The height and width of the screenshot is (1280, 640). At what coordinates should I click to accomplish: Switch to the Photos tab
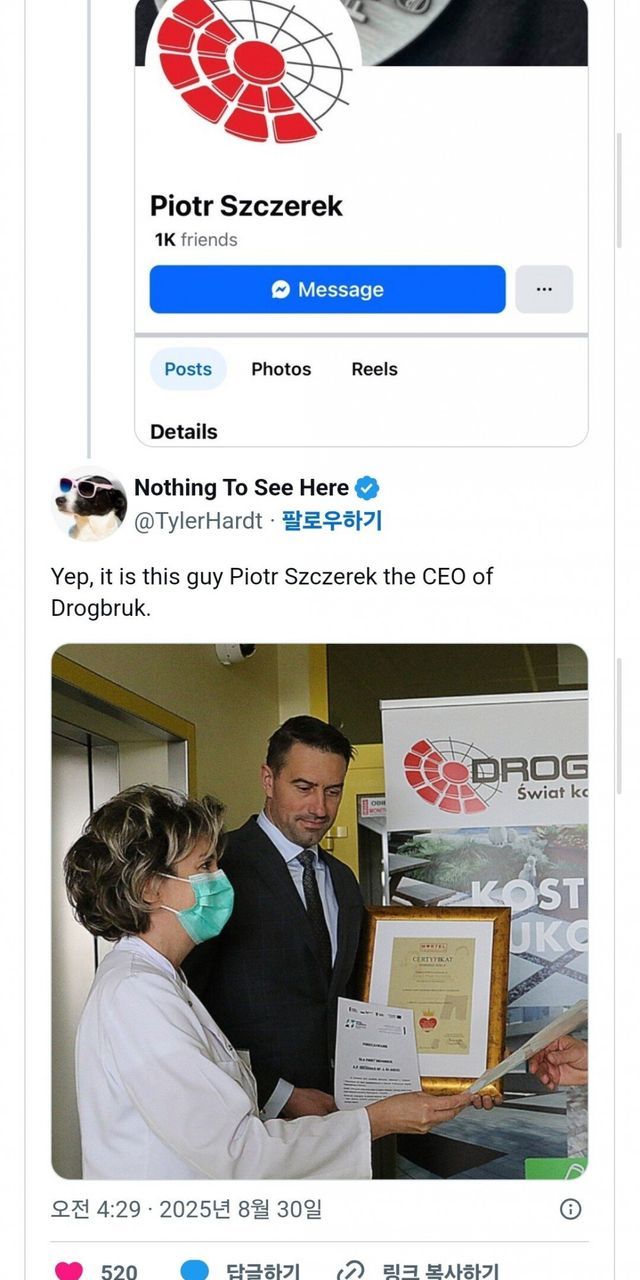(281, 369)
